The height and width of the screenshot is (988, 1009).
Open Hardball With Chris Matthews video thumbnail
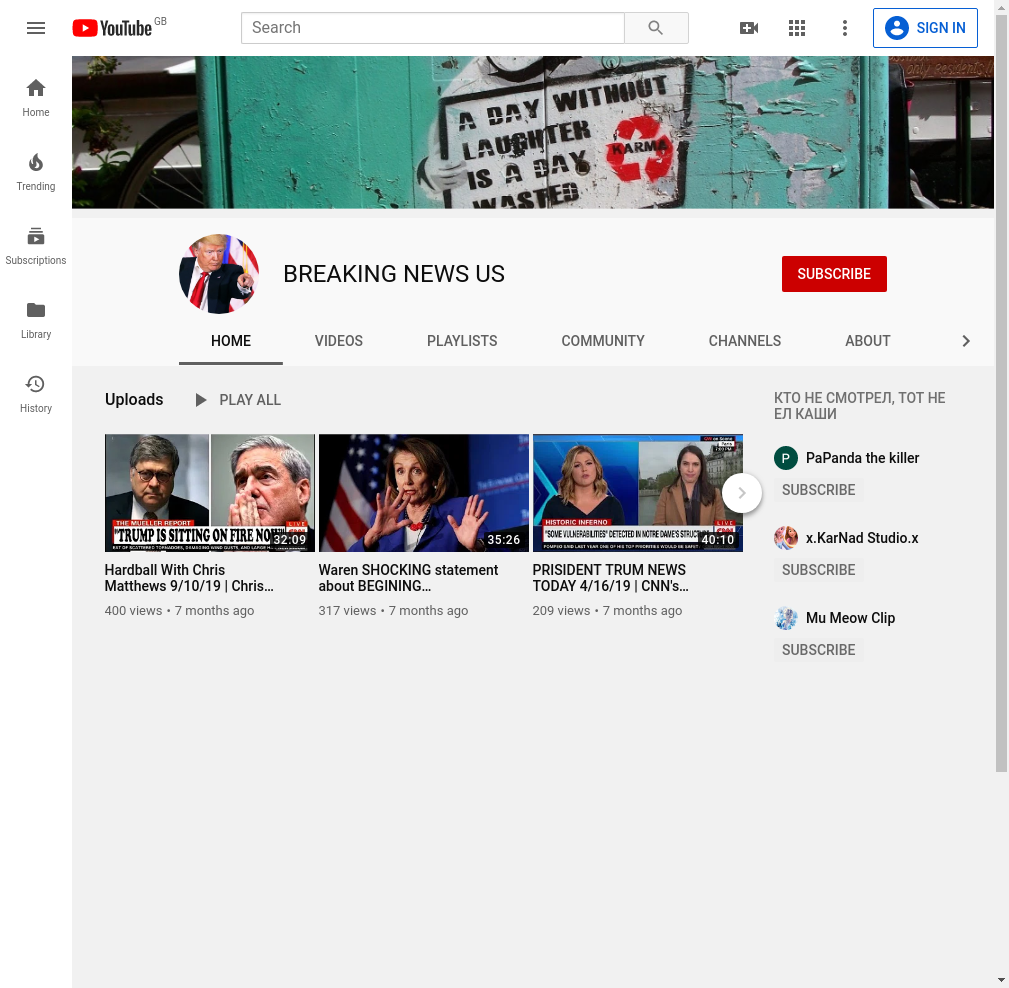(x=210, y=493)
